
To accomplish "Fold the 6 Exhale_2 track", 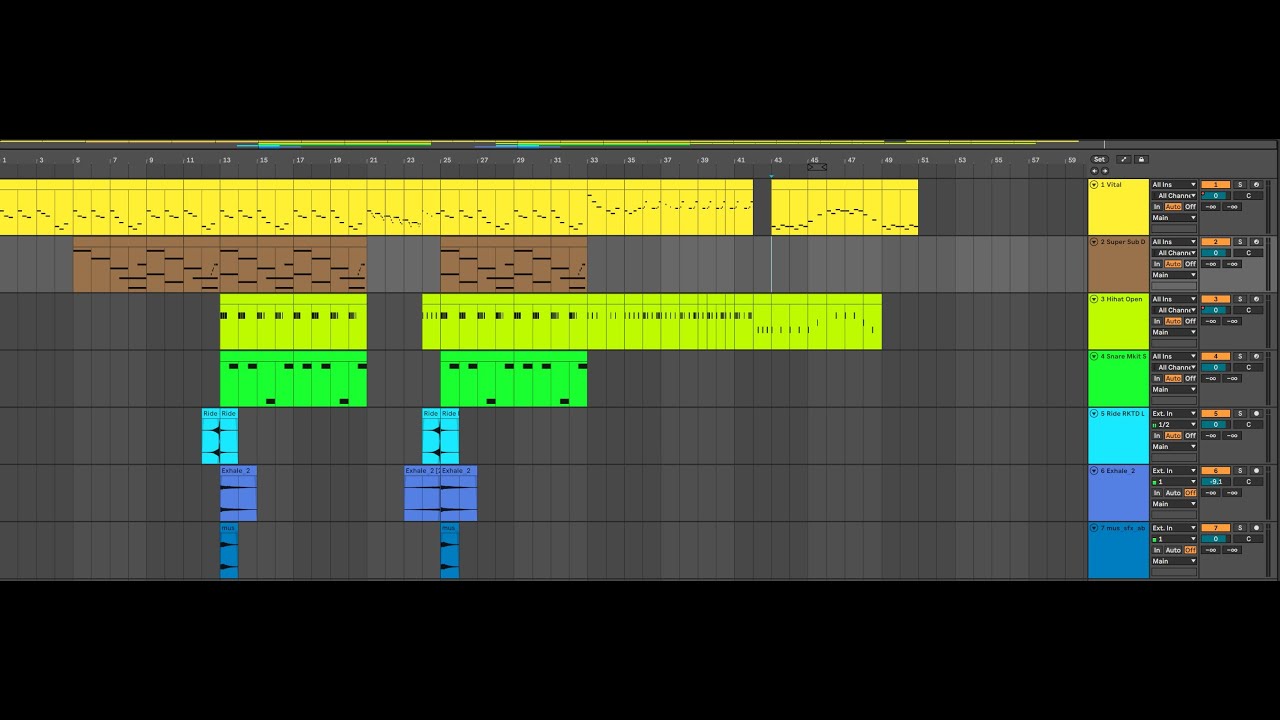I will [1094, 470].
